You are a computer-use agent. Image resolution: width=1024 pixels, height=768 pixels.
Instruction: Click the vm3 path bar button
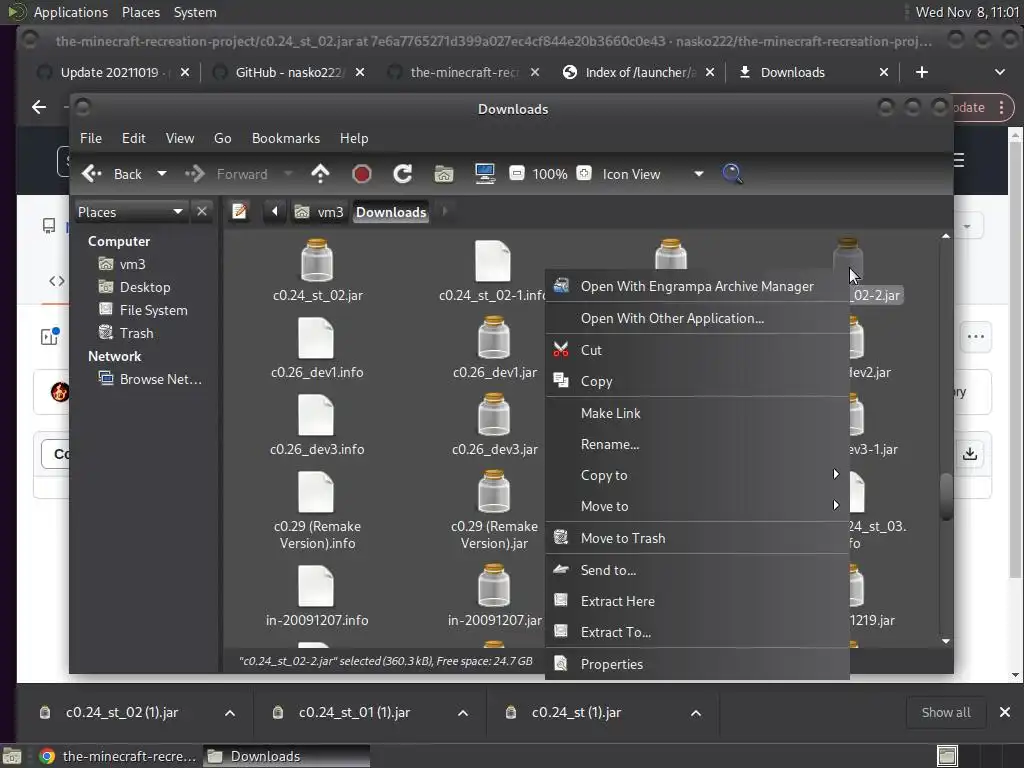pos(320,212)
